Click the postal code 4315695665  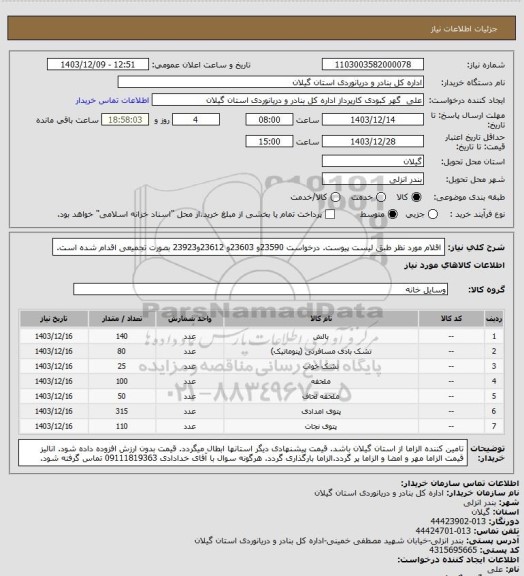point(453,550)
